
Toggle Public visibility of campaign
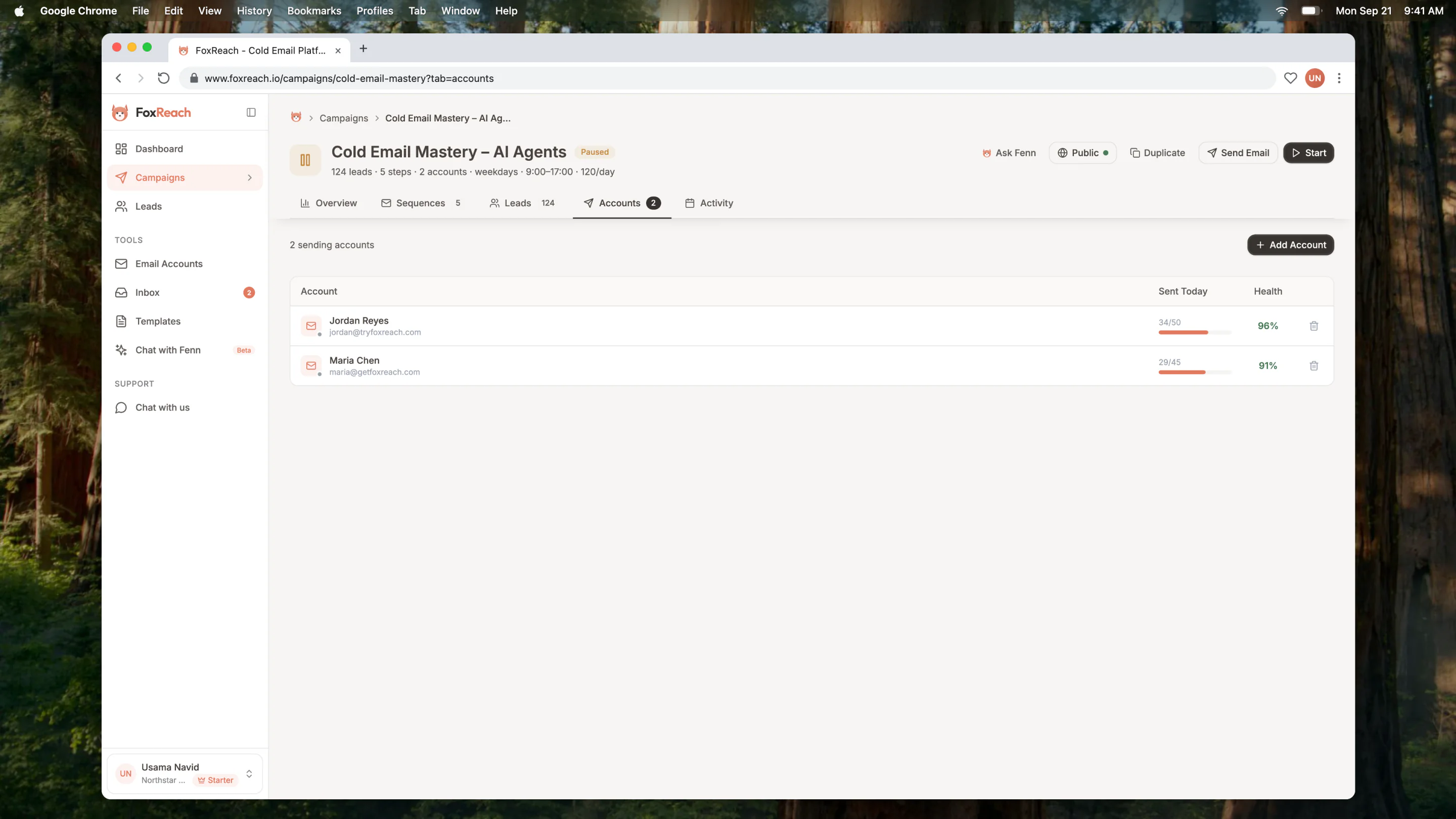[1082, 153]
